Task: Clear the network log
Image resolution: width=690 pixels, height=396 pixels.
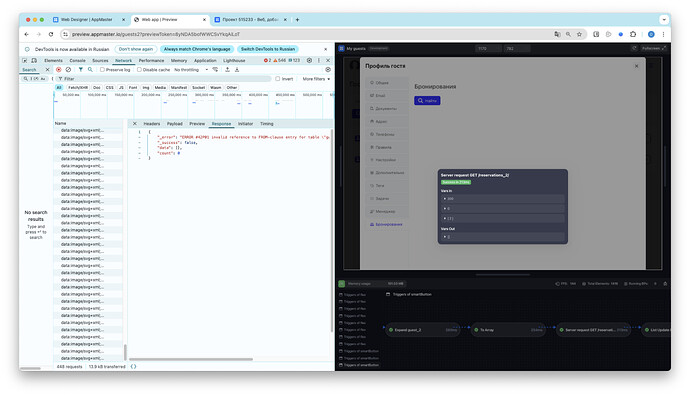Action: point(68,70)
